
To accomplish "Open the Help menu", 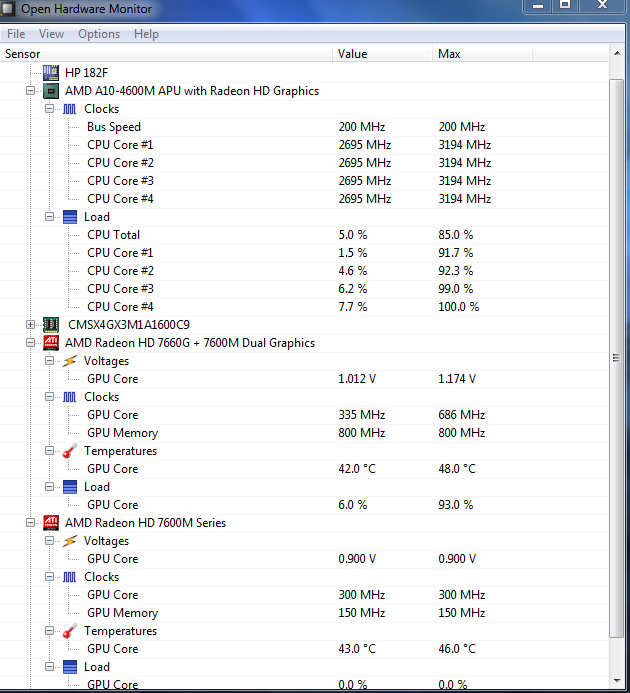I will tap(146, 34).
